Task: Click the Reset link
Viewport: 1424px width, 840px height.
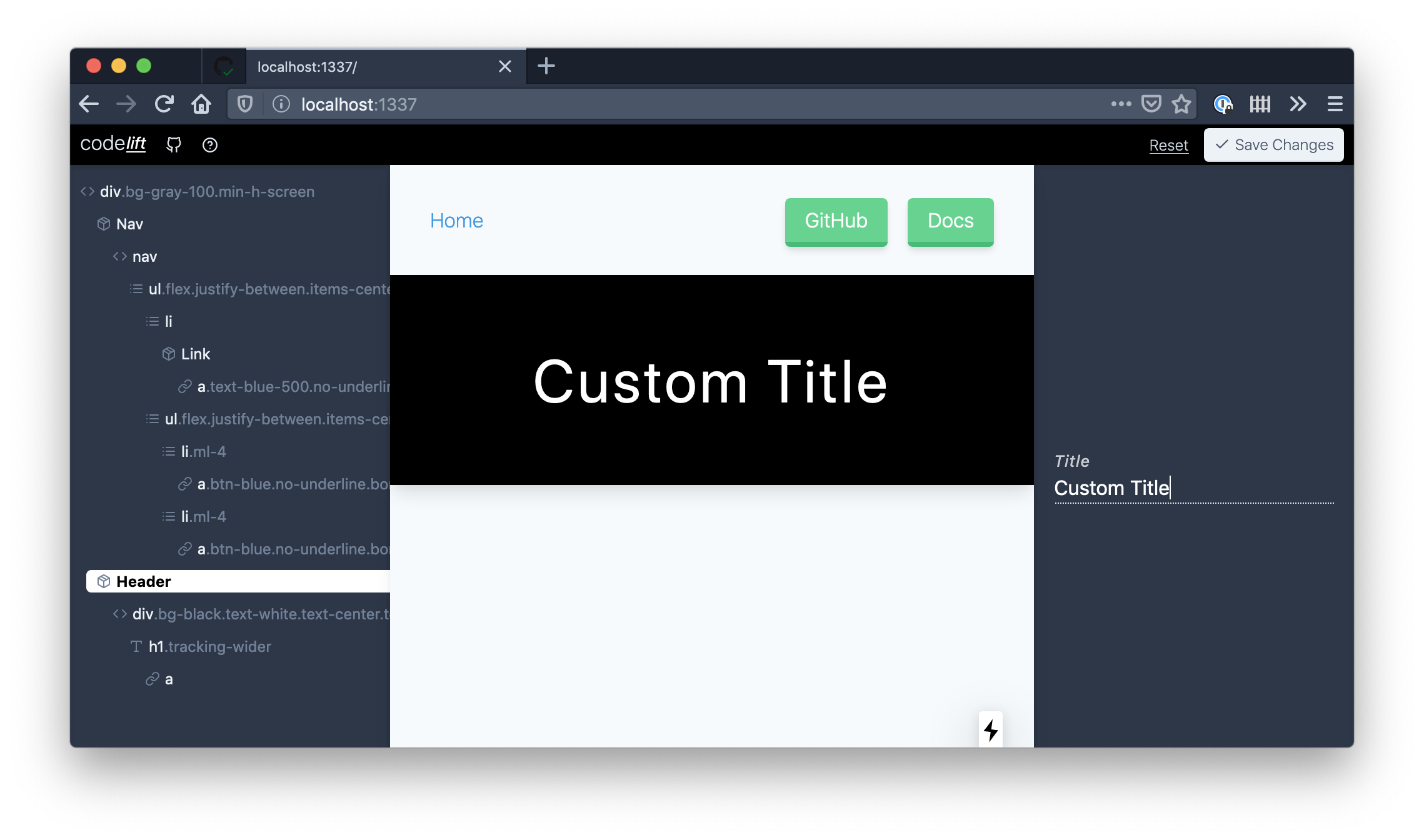Action: [1168, 145]
